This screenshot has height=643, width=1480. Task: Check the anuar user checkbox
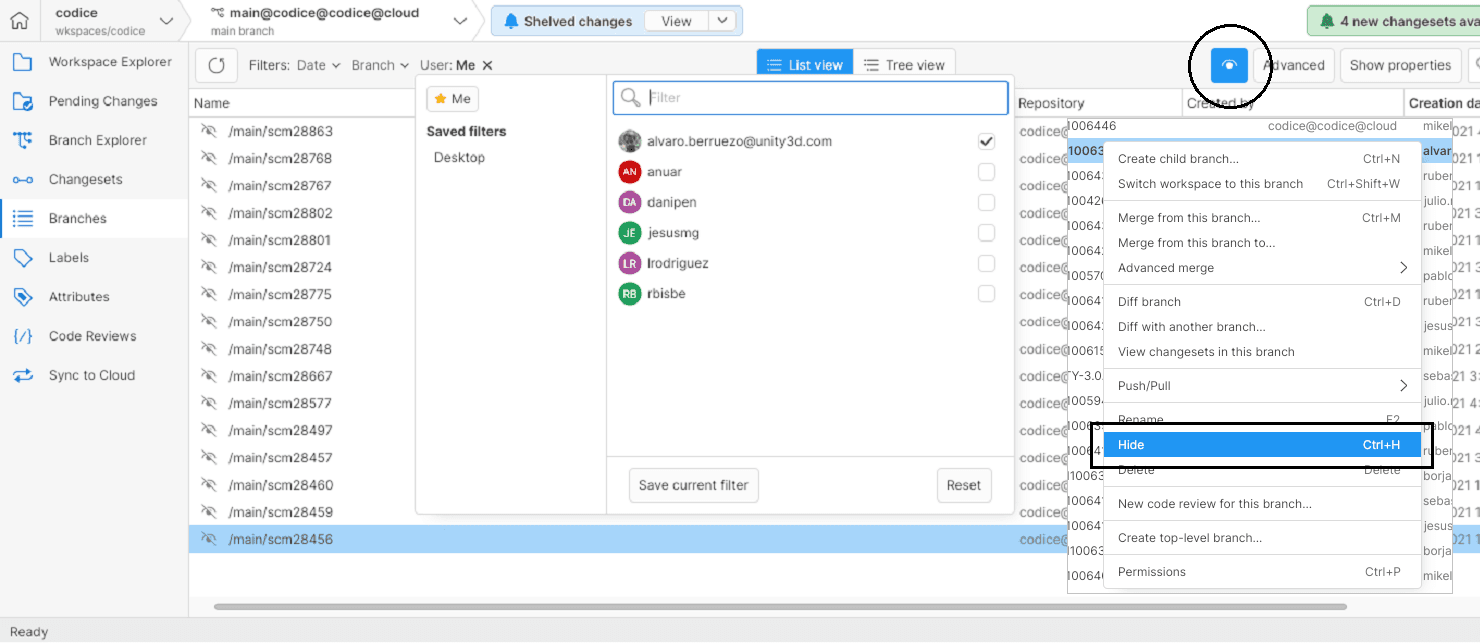(986, 172)
